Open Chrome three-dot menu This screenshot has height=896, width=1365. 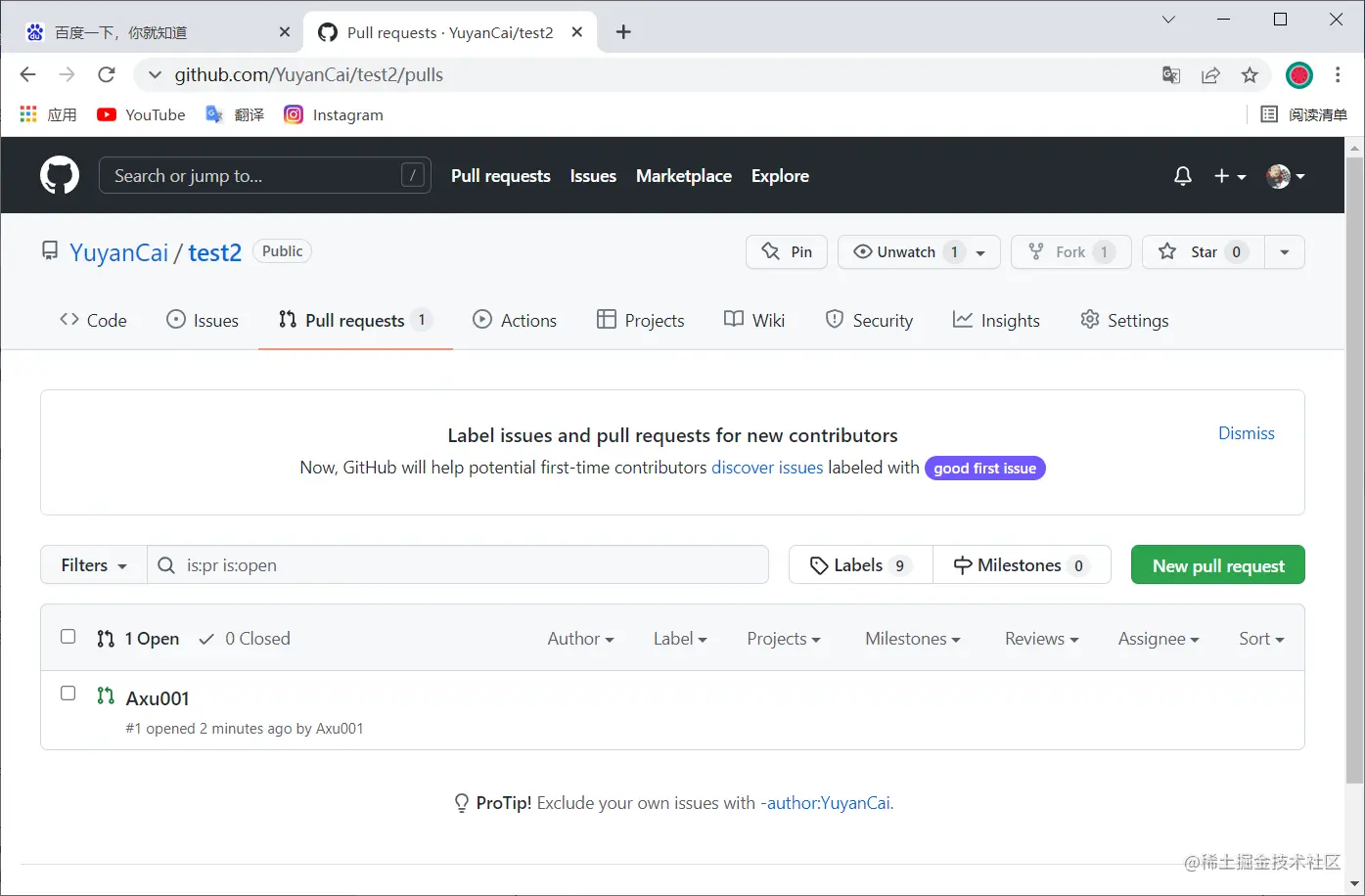(x=1338, y=75)
